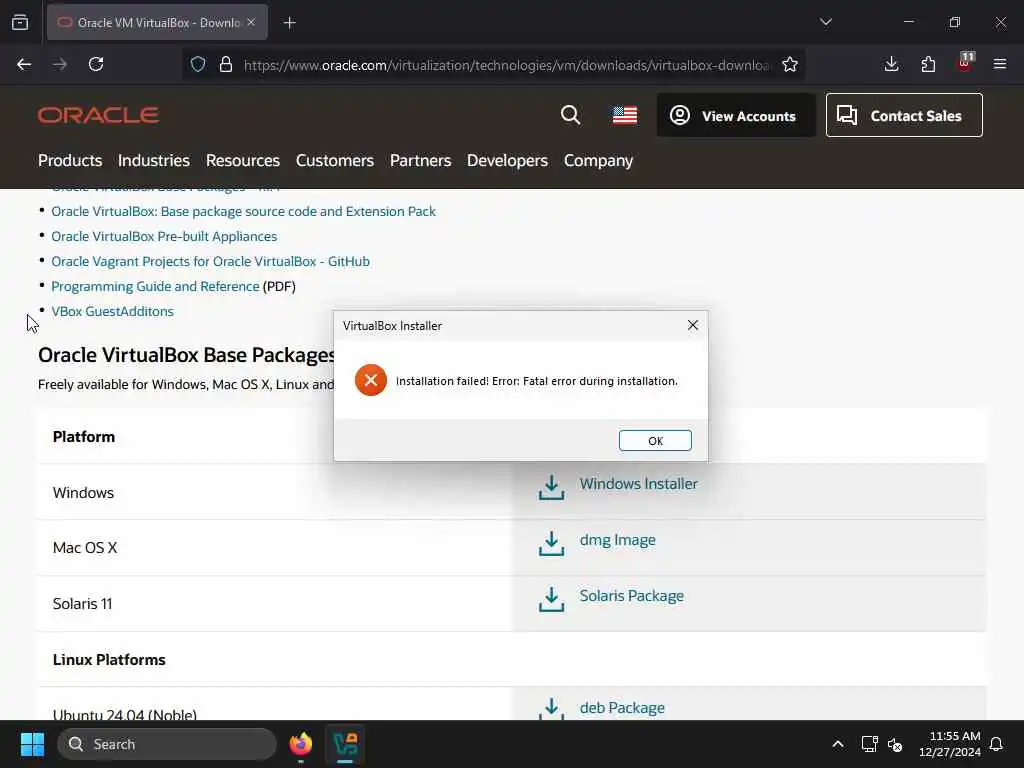This screenshot has height=768, width=1024.
Task: Open Base package source code and Extension Pack link
Action: (243, 212)
